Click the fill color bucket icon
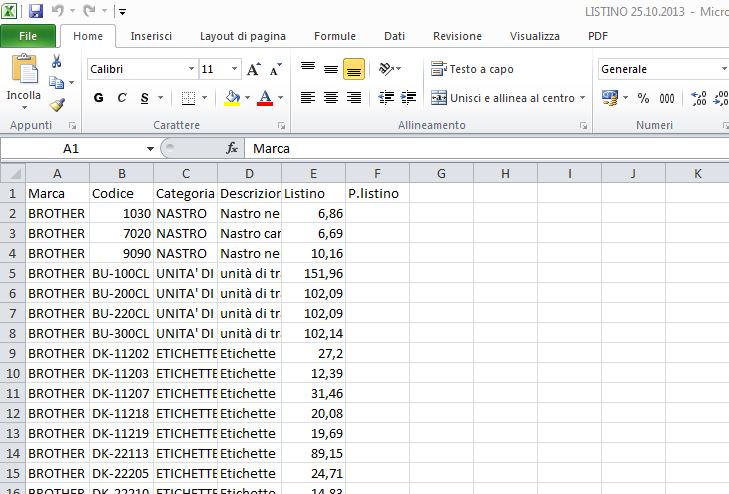Image resolution: width=729 pixels, height=494 pixels. click(232, 98)
